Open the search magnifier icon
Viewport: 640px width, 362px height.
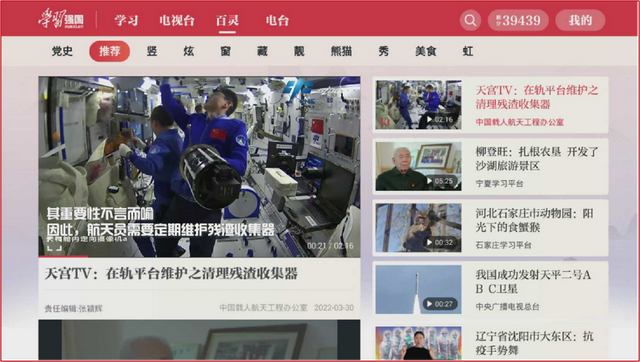[x=470, y=20]
